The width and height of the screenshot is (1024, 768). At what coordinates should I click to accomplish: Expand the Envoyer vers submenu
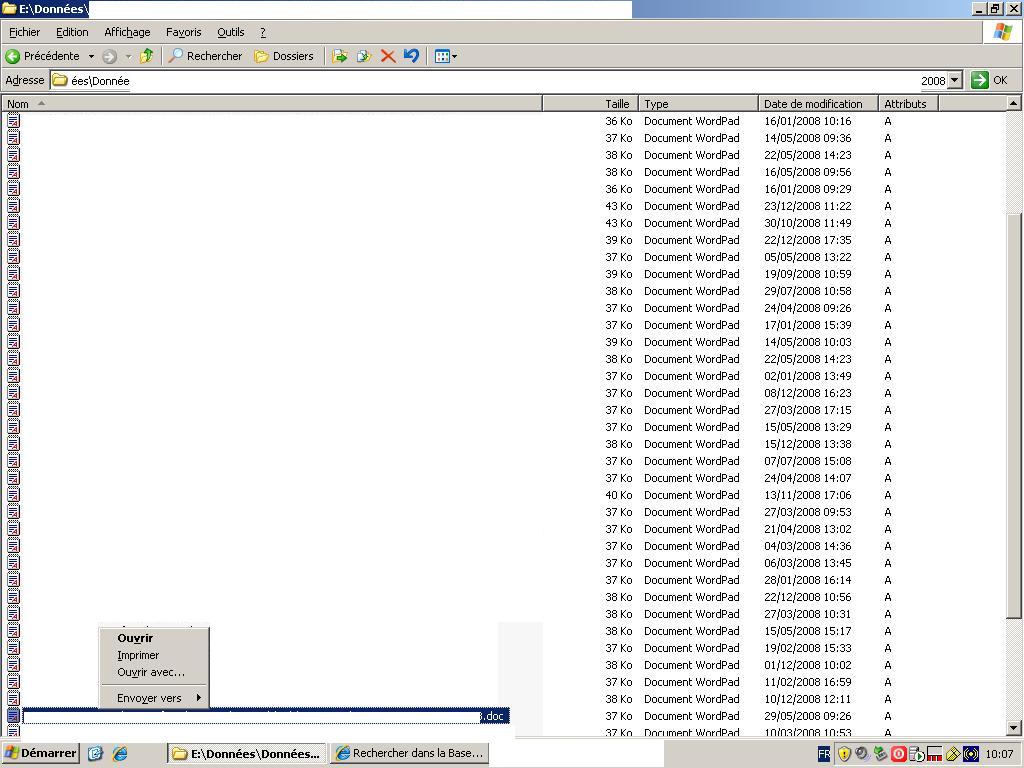[157, 698]
